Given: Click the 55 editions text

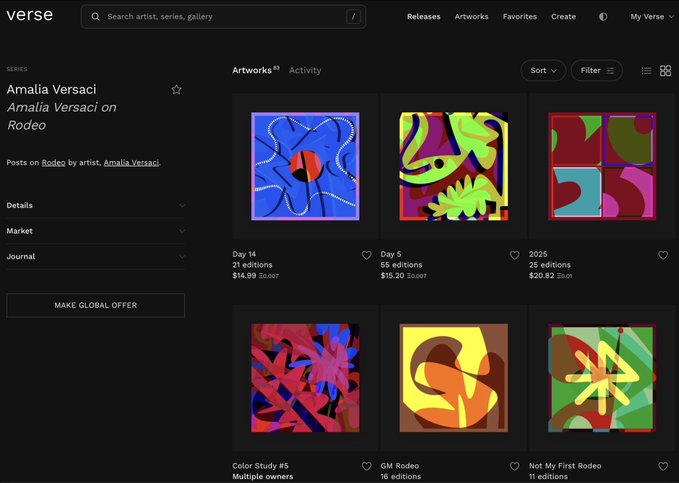Looking at the screenshot, I should pos(401,265).
